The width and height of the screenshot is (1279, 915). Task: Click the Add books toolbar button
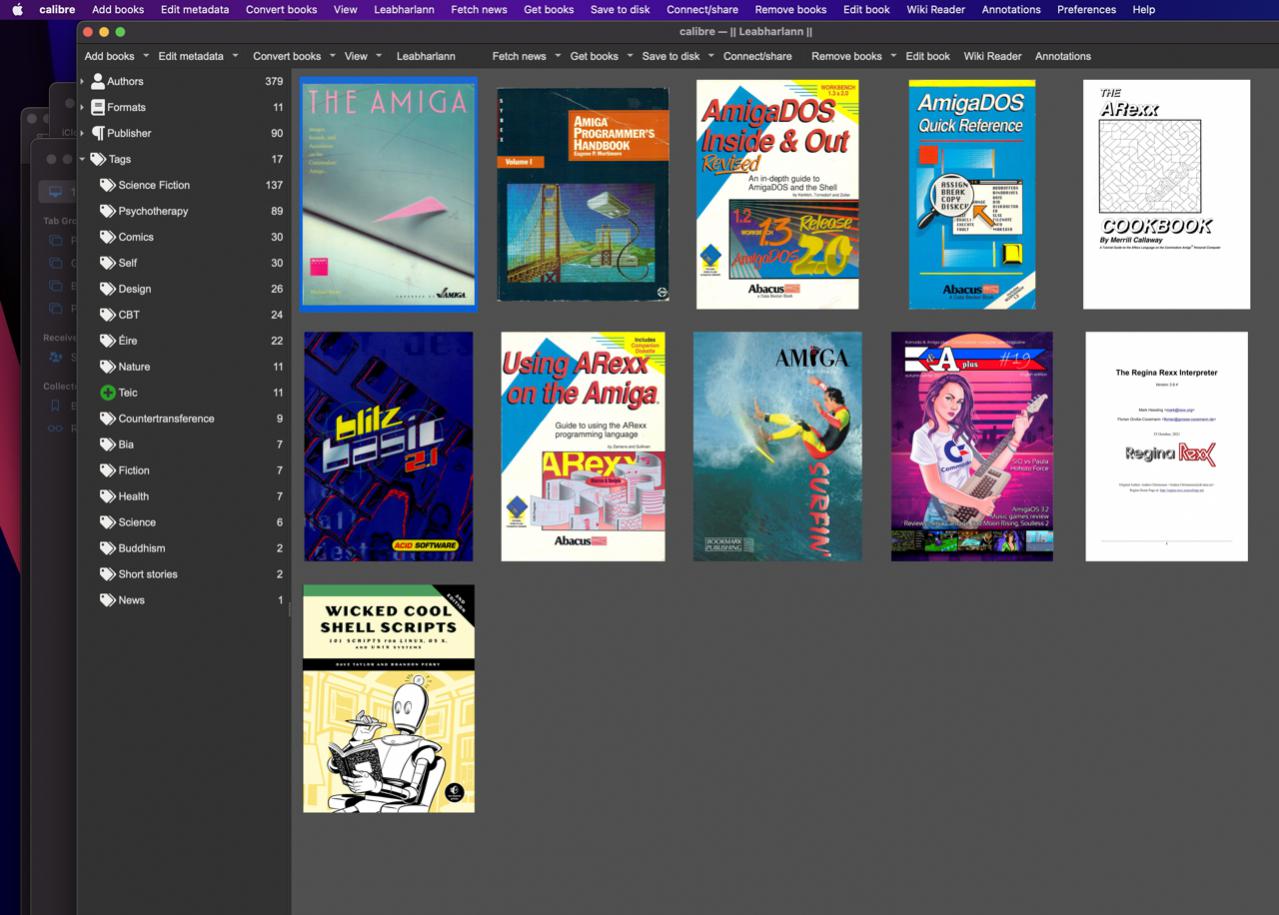(x=109, y=56)
